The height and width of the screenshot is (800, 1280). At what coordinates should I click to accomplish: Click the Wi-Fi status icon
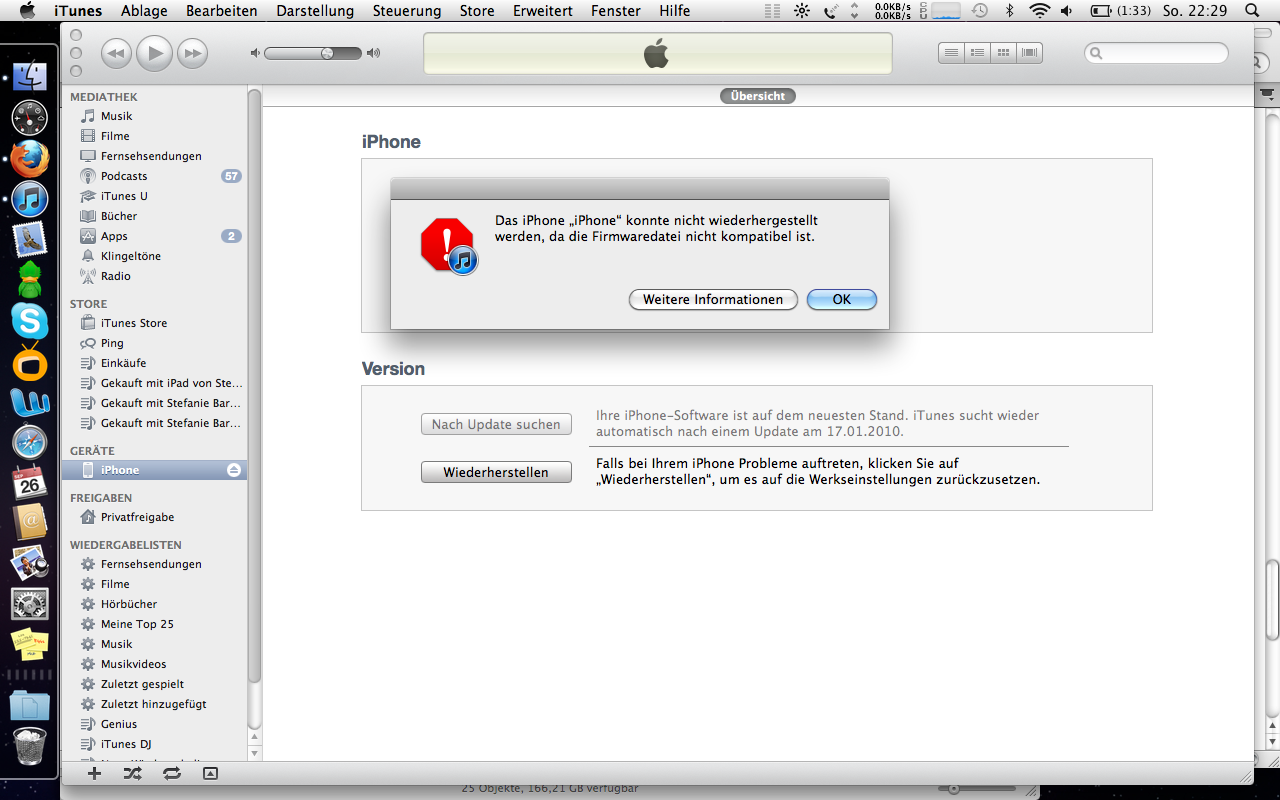pyautogui.click(x=1040, y=11)
